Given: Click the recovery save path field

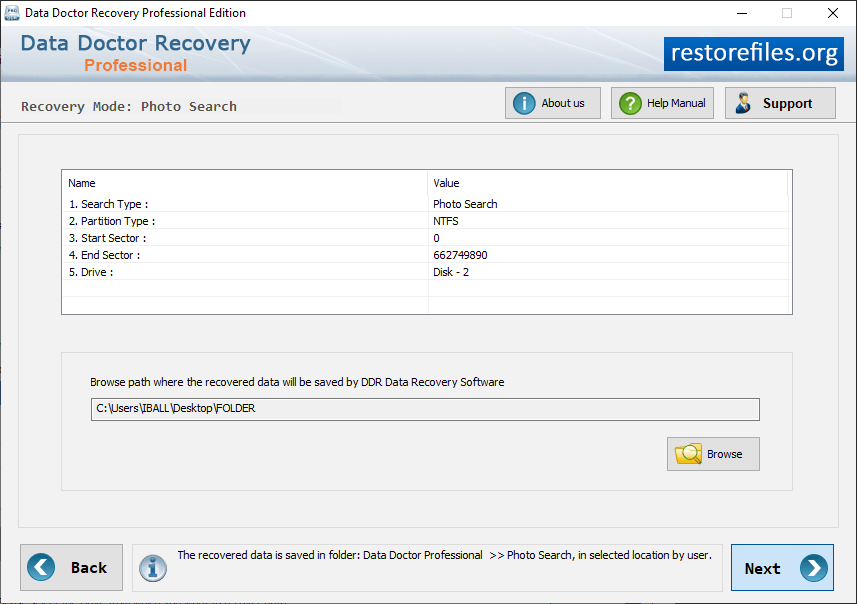Looking at the screenshot, I should click(425, 409).
